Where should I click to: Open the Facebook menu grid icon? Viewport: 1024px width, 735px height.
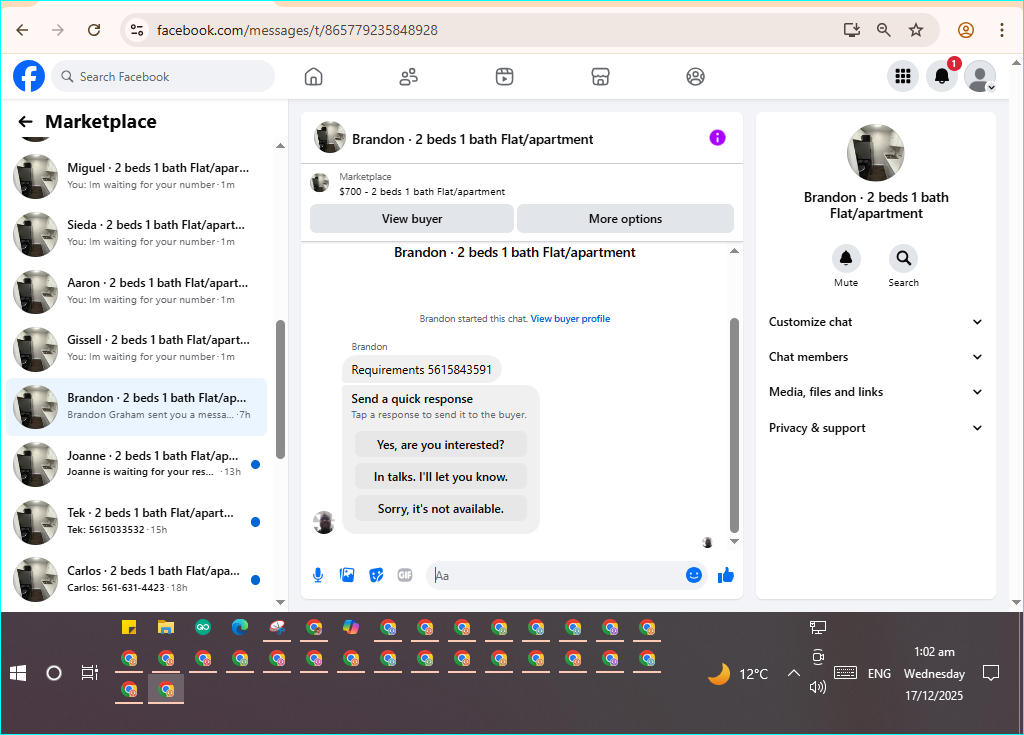pos(903,76)
